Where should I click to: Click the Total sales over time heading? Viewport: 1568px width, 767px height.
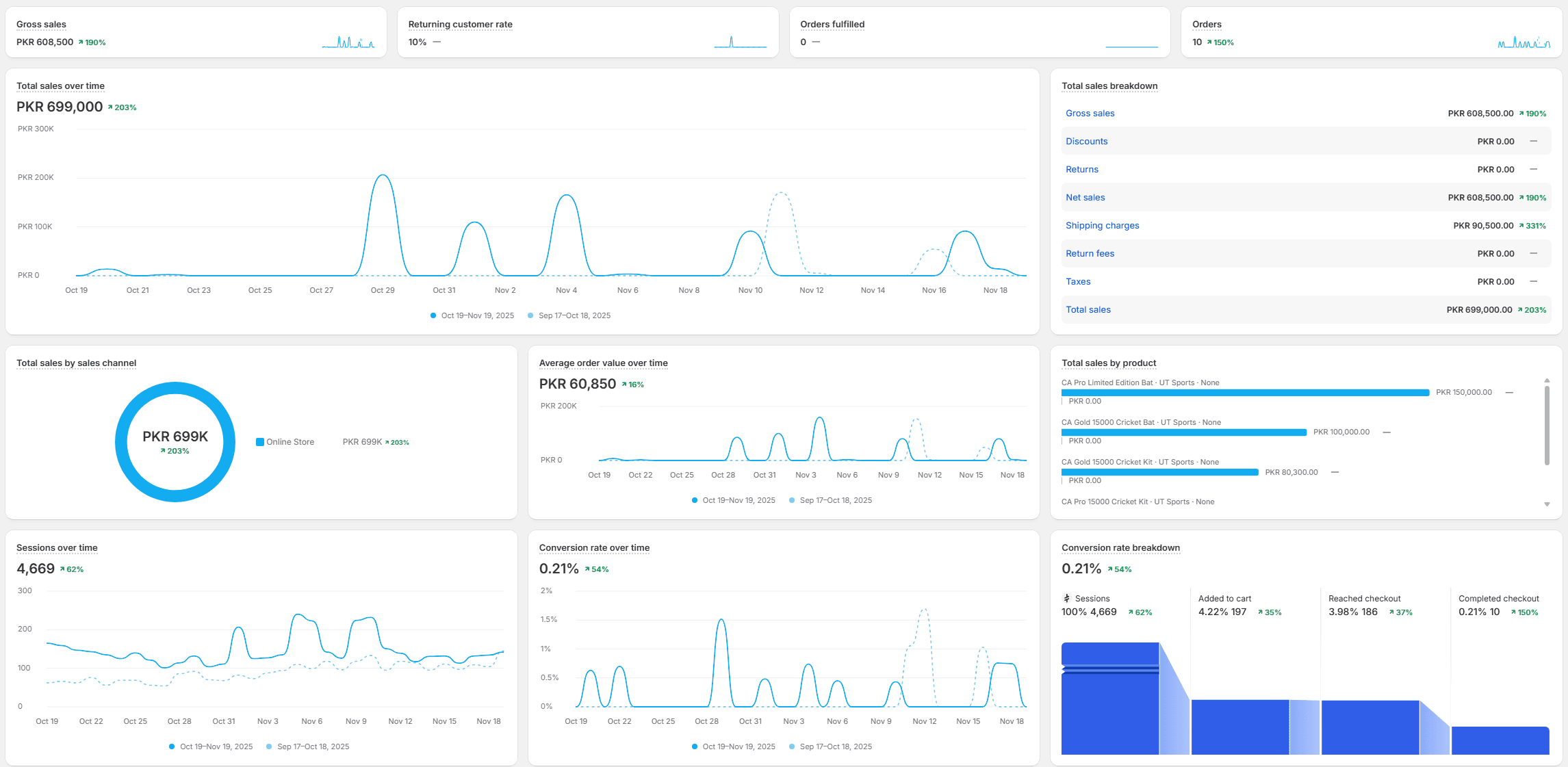click(60, 86)
